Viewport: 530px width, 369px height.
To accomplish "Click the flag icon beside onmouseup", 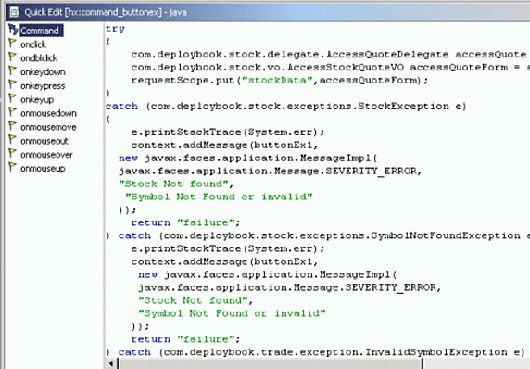I will click(x=13, y=168).
